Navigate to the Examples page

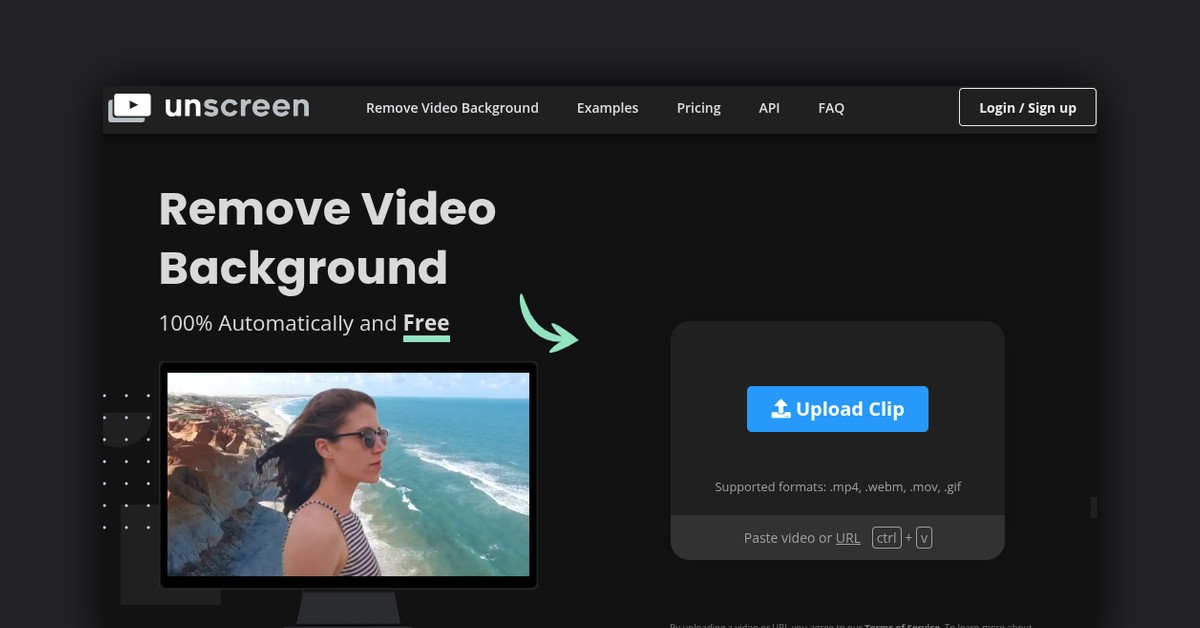click(x=607, y=107)
